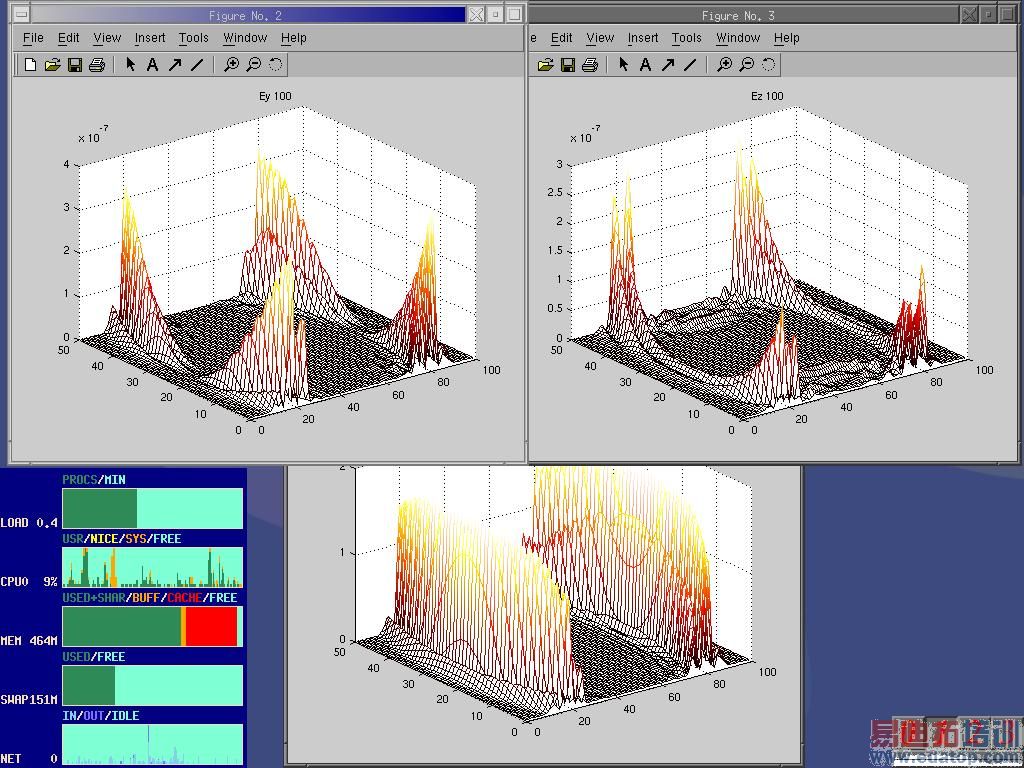Select the arrow pointer tool in Figure 2
The image size is (1024, 768).
[131, 64]
